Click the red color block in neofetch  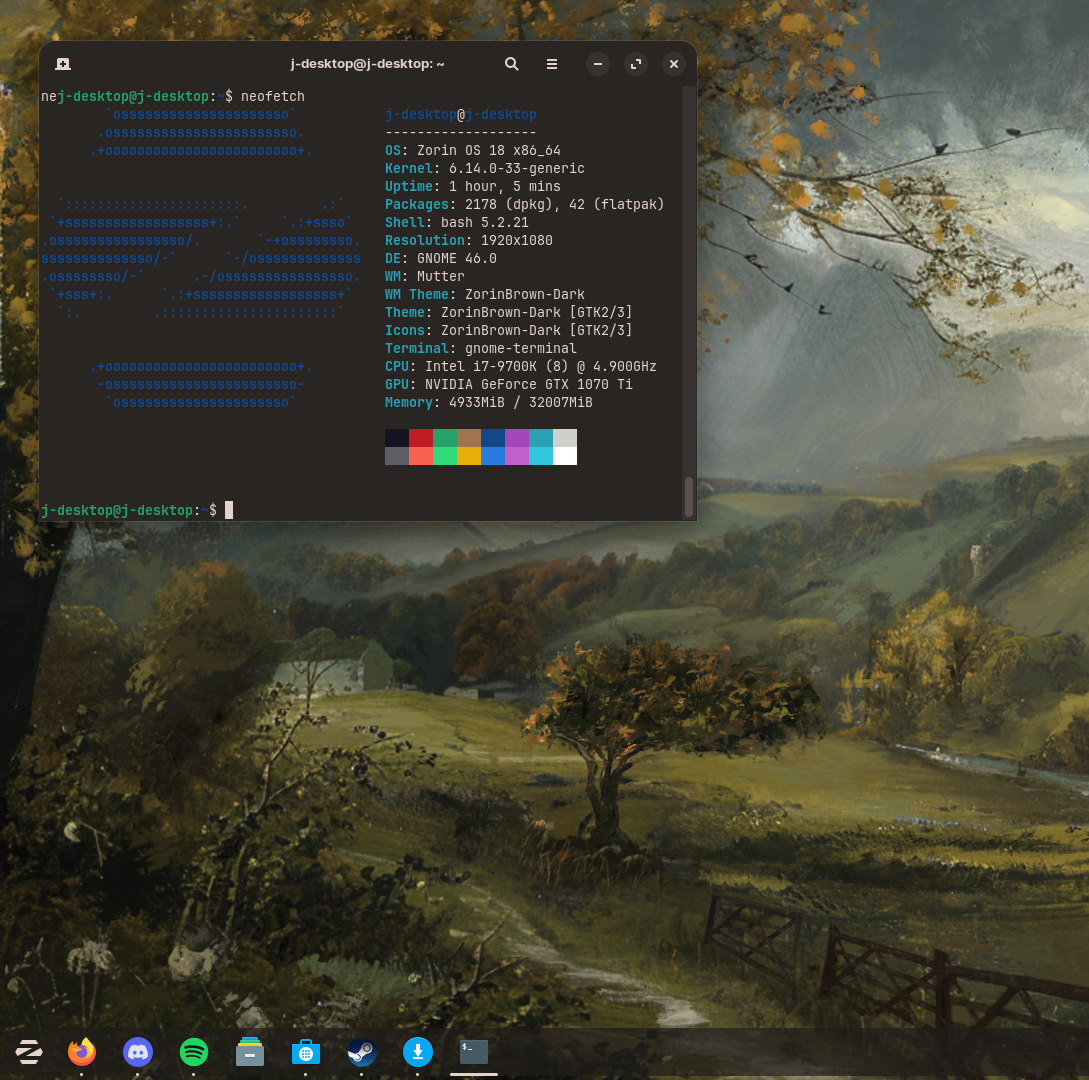(421, 438)
